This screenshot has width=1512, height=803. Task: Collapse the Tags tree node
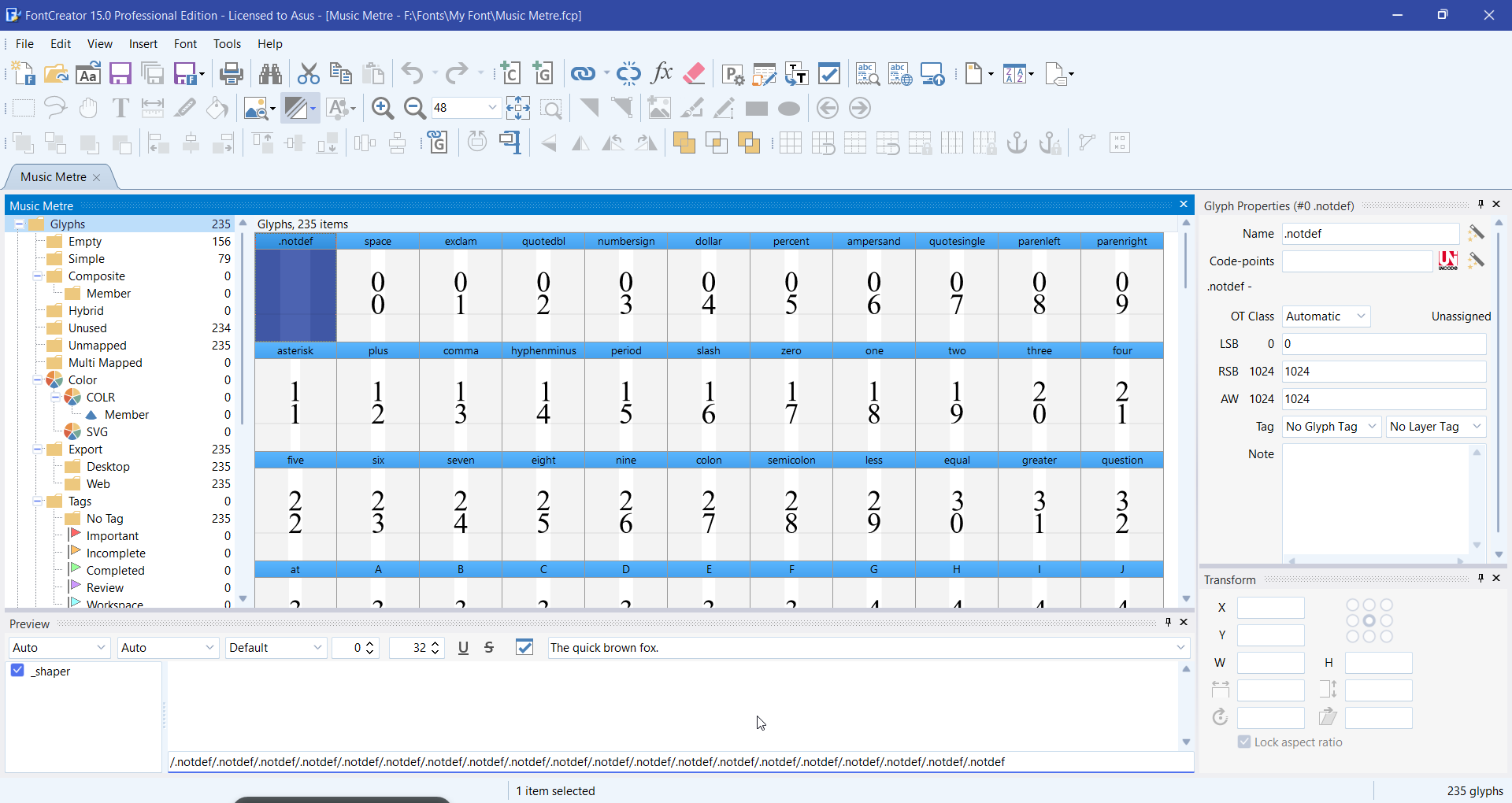pyautogui.click(x=37, y=501)
